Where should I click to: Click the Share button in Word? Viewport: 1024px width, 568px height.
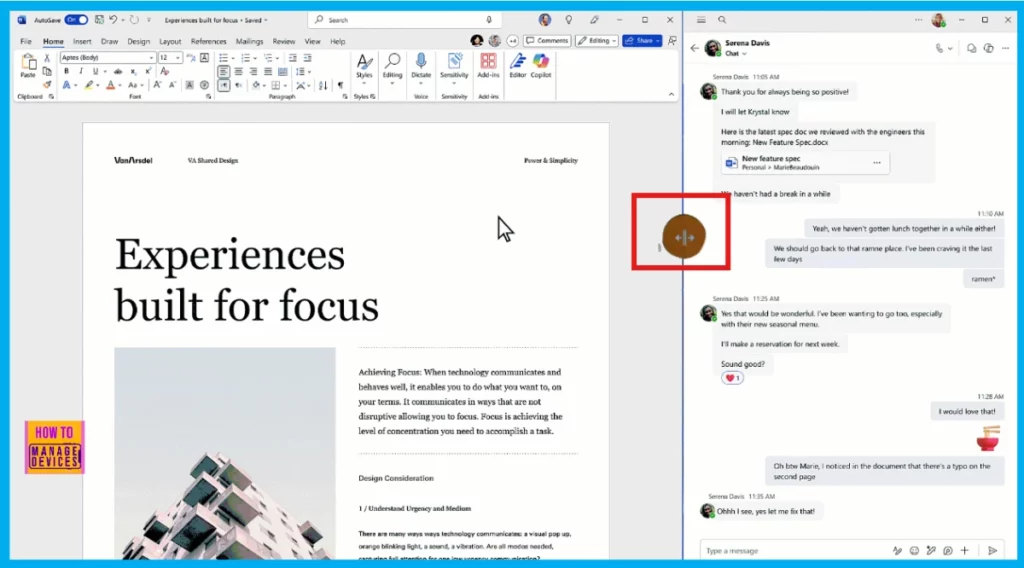[642, 40]
